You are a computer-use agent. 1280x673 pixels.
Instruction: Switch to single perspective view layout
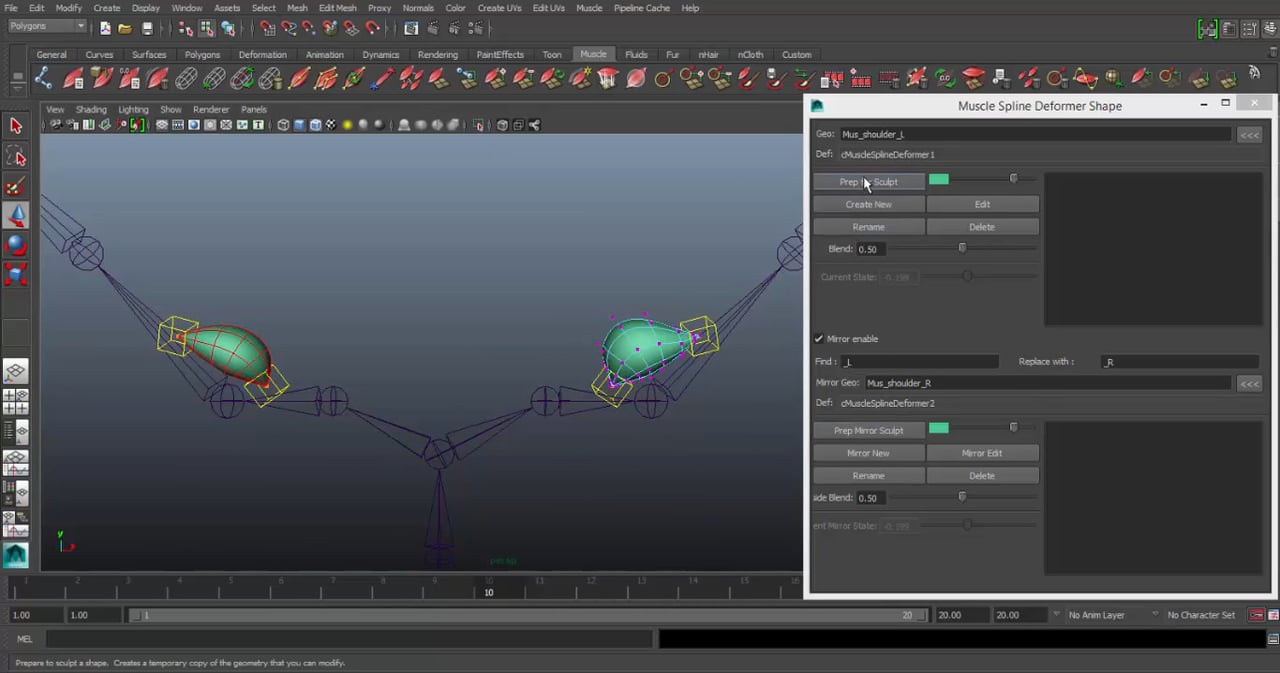pos(15,373)
